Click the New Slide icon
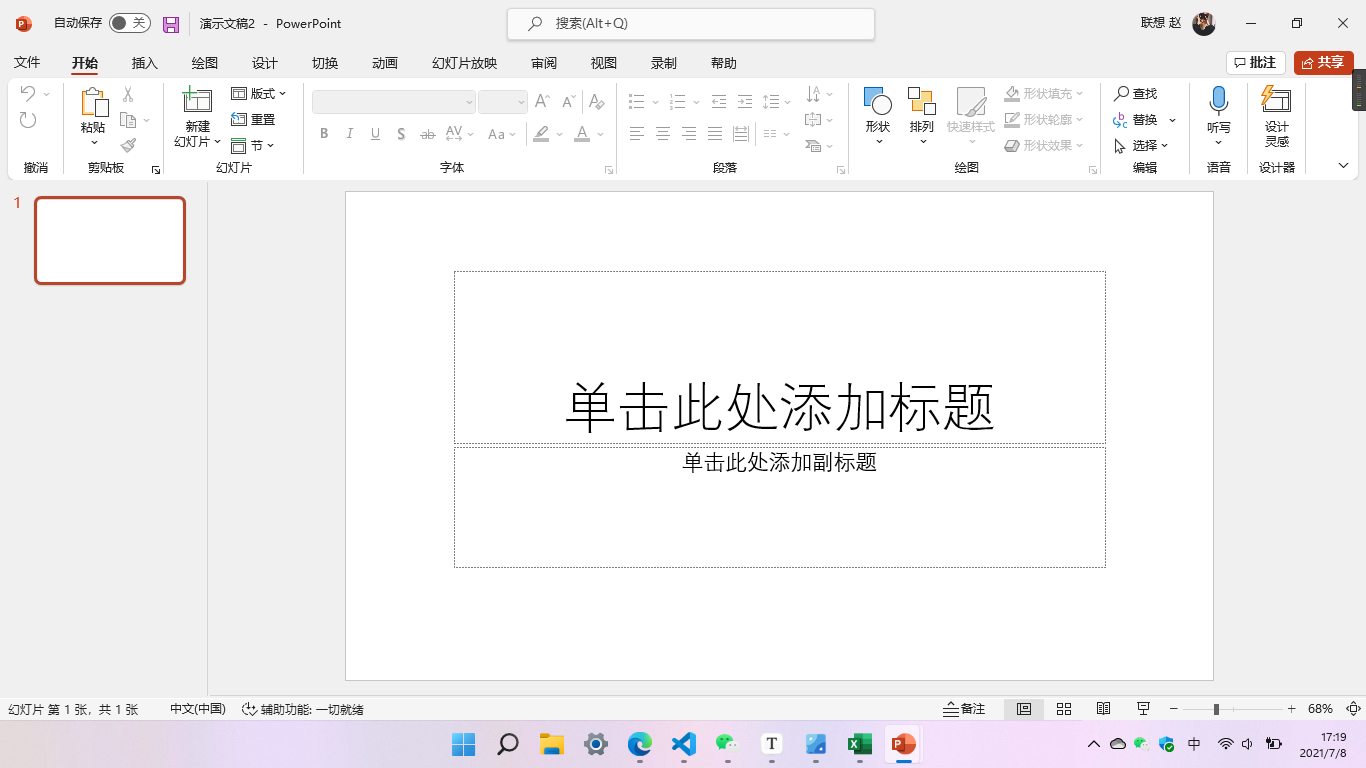Viewport: 1366px width, 768px height. [x=197, y=102]
